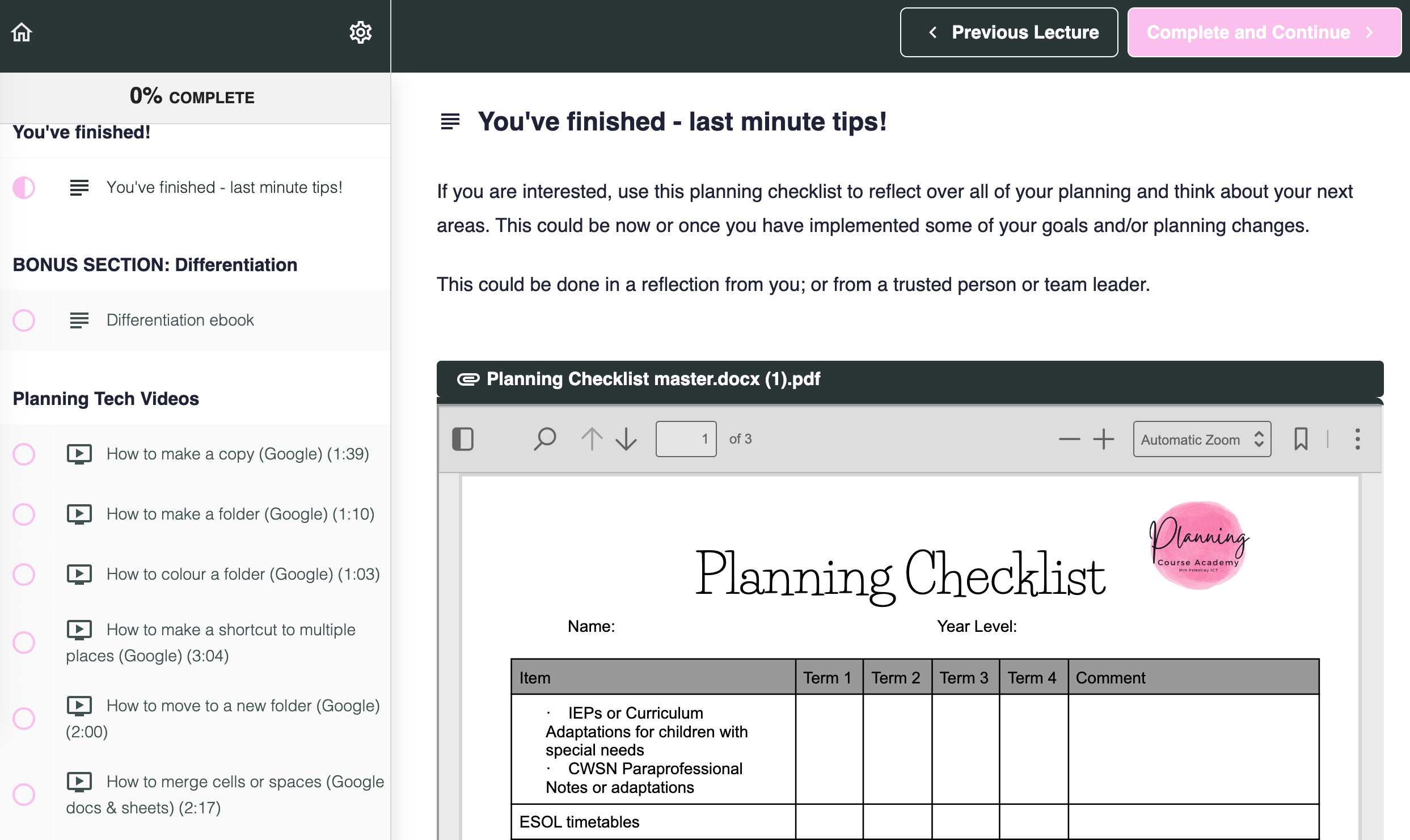Toggle completion circle for shortcut to multiple places
1410x840 pixels.
click(x=24, y=643)
